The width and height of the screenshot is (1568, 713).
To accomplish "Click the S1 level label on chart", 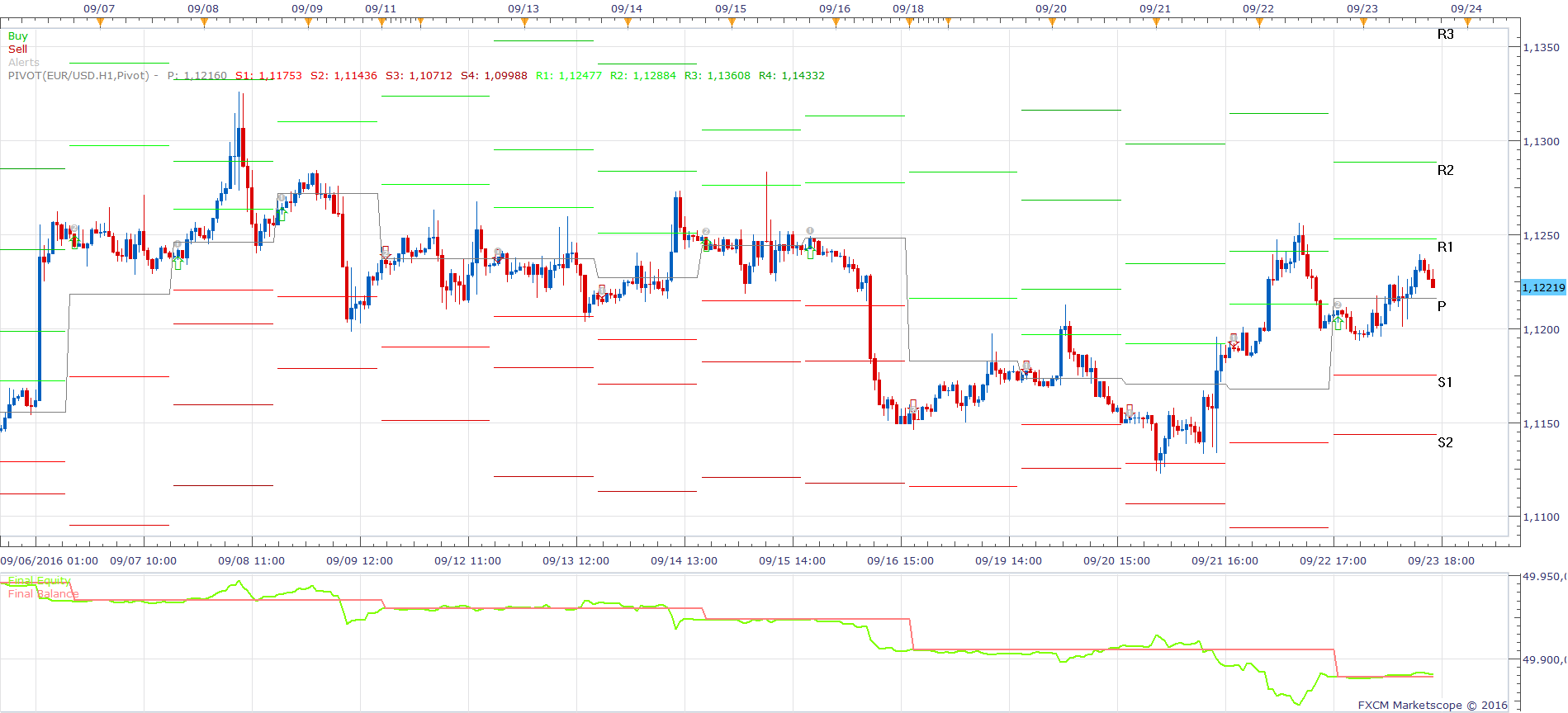I will [x=1445, y=383].
